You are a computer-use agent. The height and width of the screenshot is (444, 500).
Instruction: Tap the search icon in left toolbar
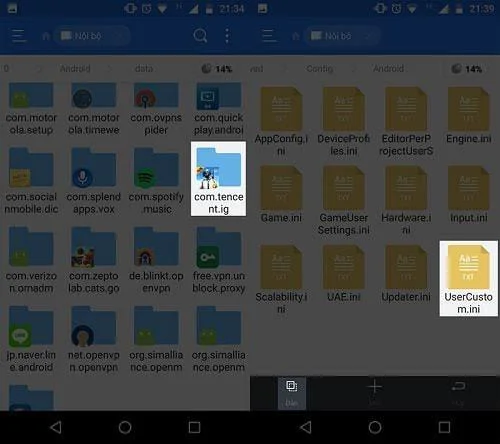[200, 36]
